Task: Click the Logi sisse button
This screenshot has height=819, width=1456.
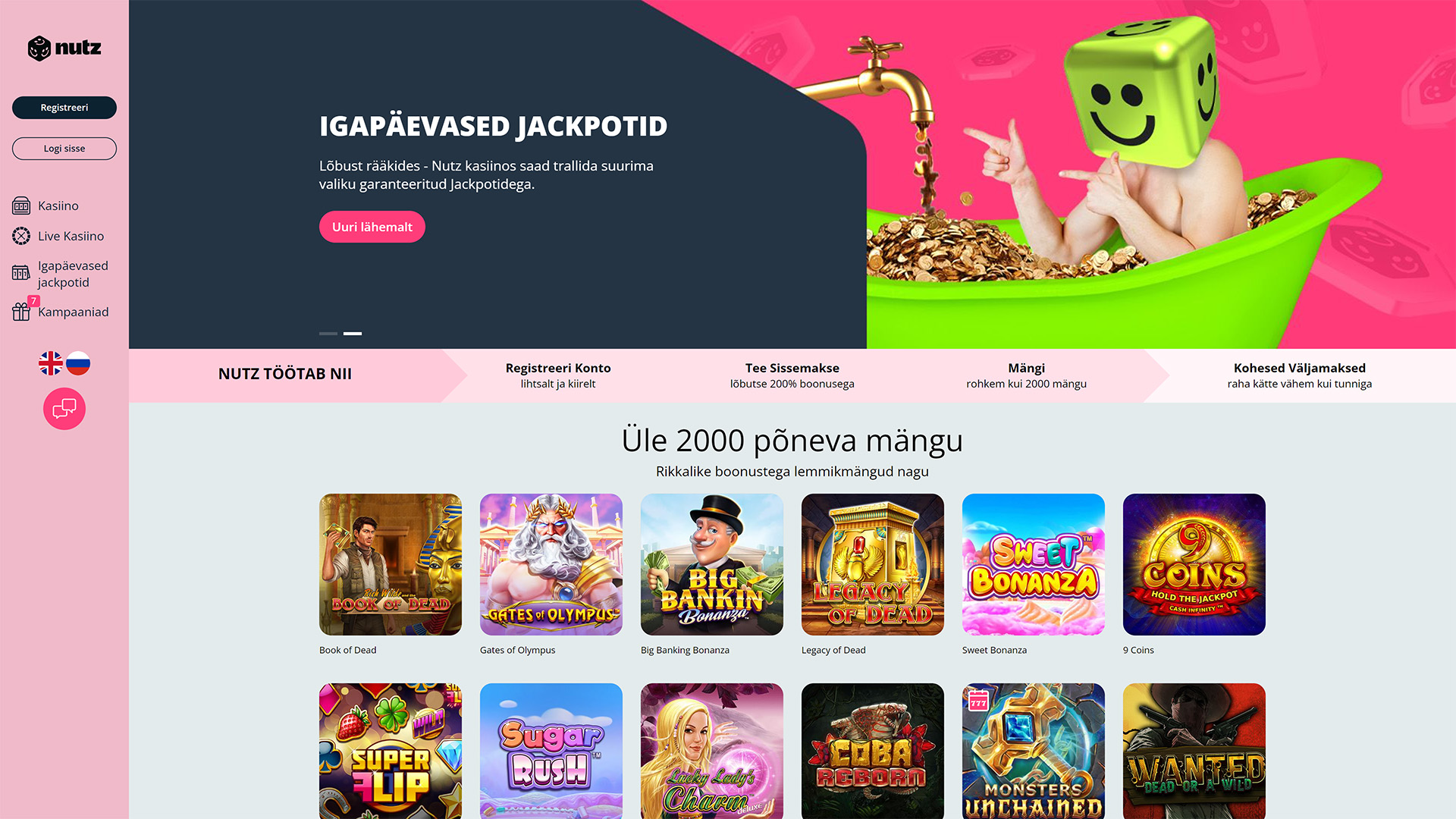Action: click(x=64, y=149)
